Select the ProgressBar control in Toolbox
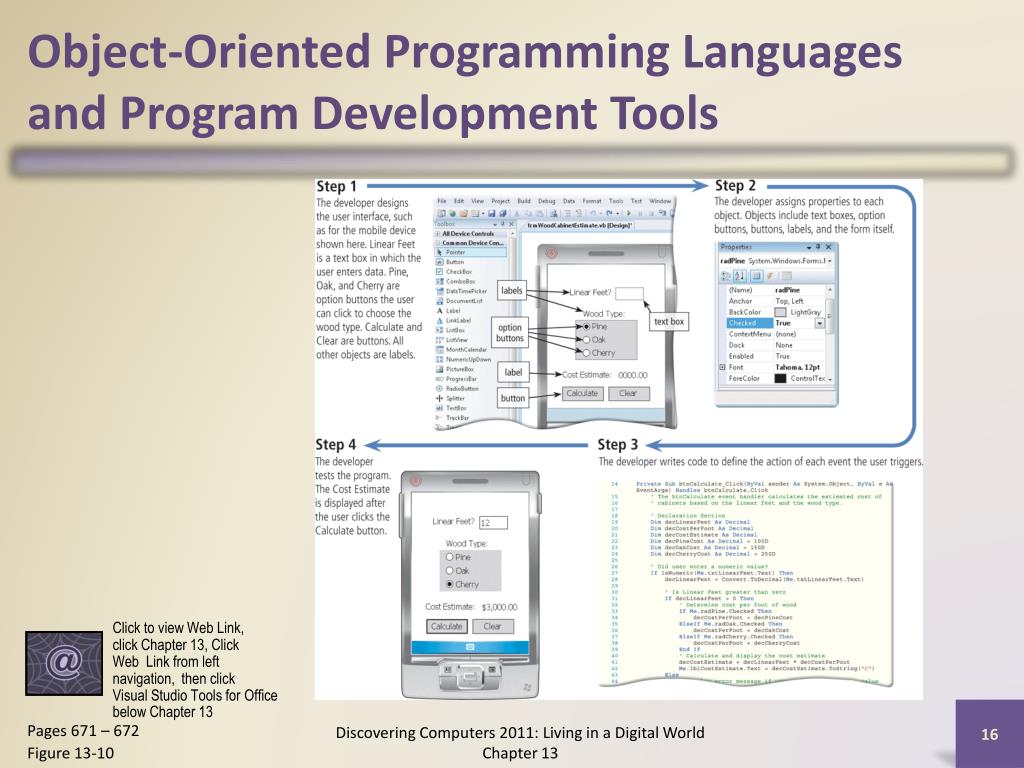Screen dimensions: 1024x768 click(x=456, y=379)
